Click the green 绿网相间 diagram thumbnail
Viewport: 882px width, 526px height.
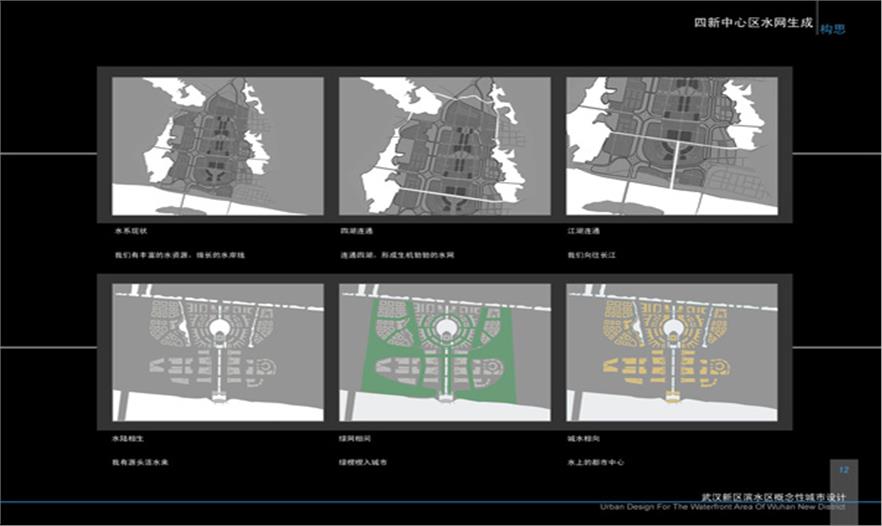tap(444, 352)
